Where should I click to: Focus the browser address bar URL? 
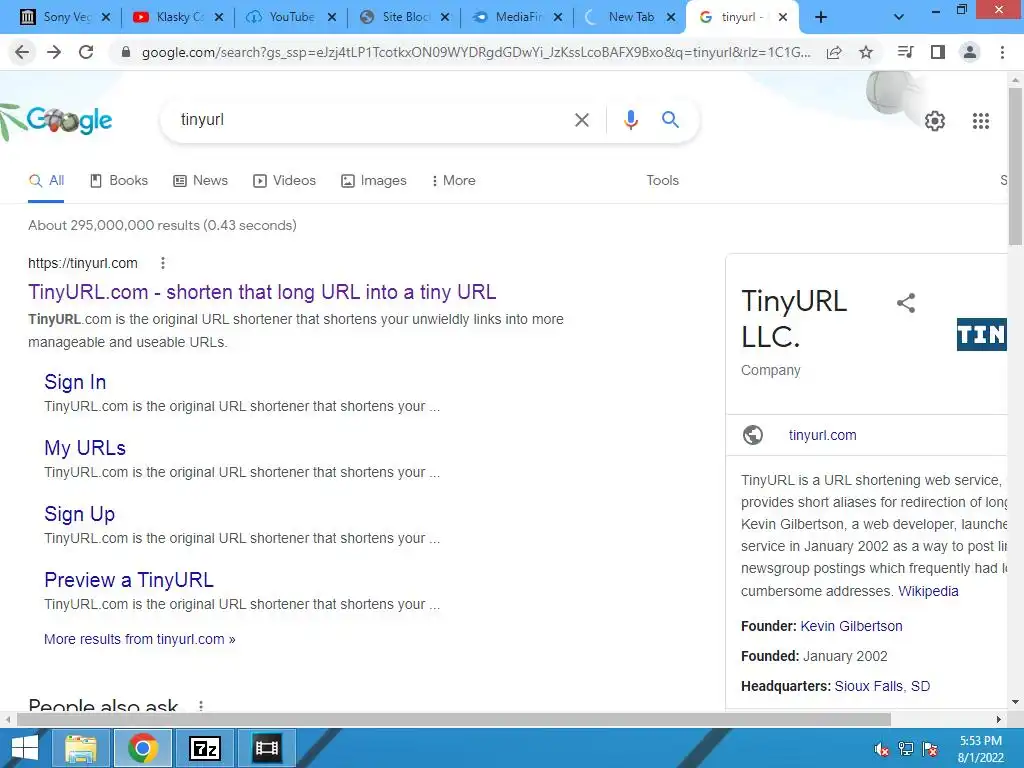[475, 52]
